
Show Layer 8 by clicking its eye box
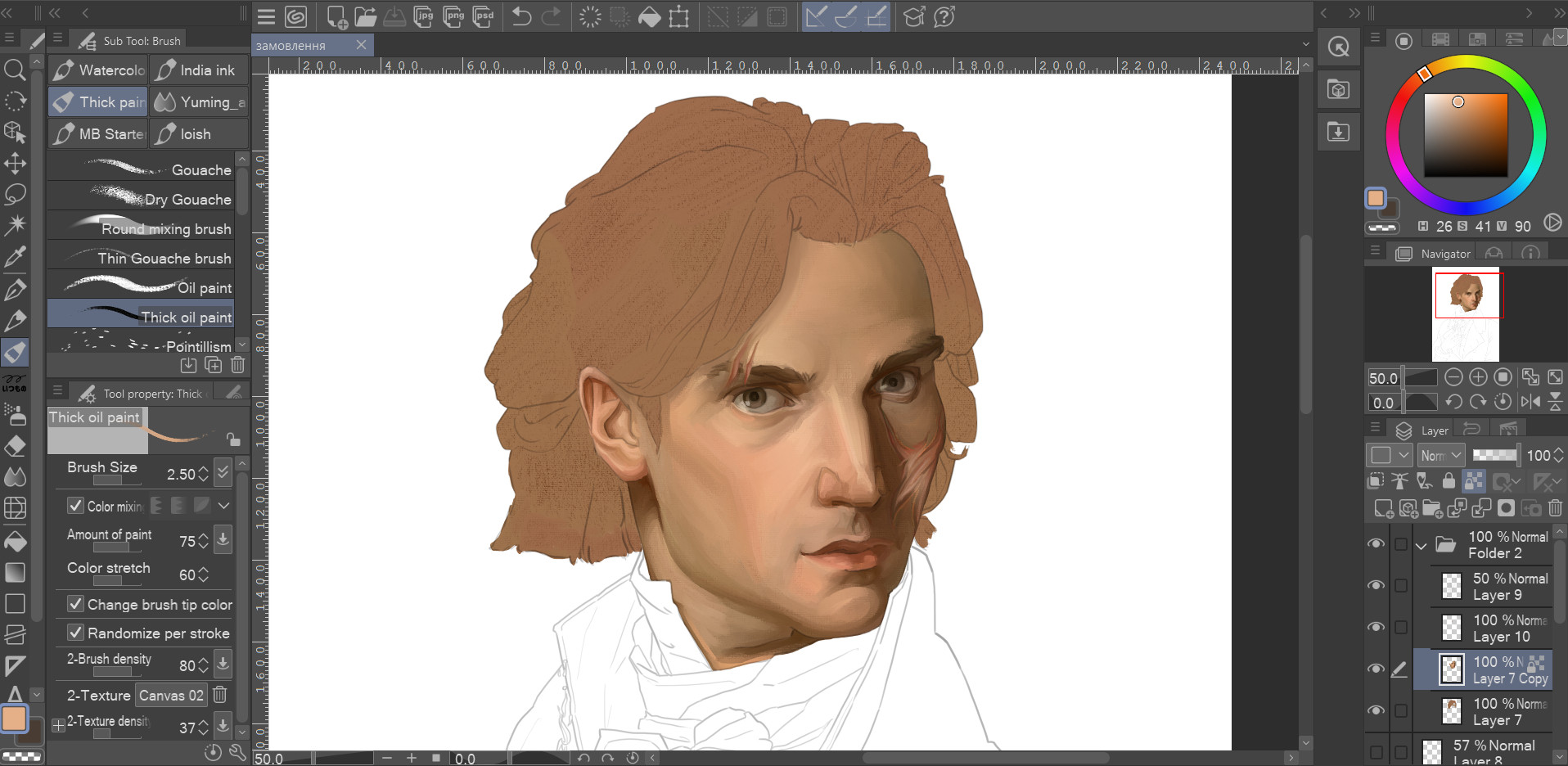tap(1376, 752)
